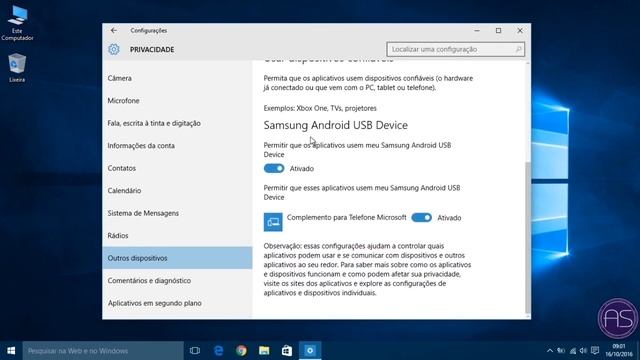Open the Microfone privacy section

pyautogui.click(x=177, y=100)
